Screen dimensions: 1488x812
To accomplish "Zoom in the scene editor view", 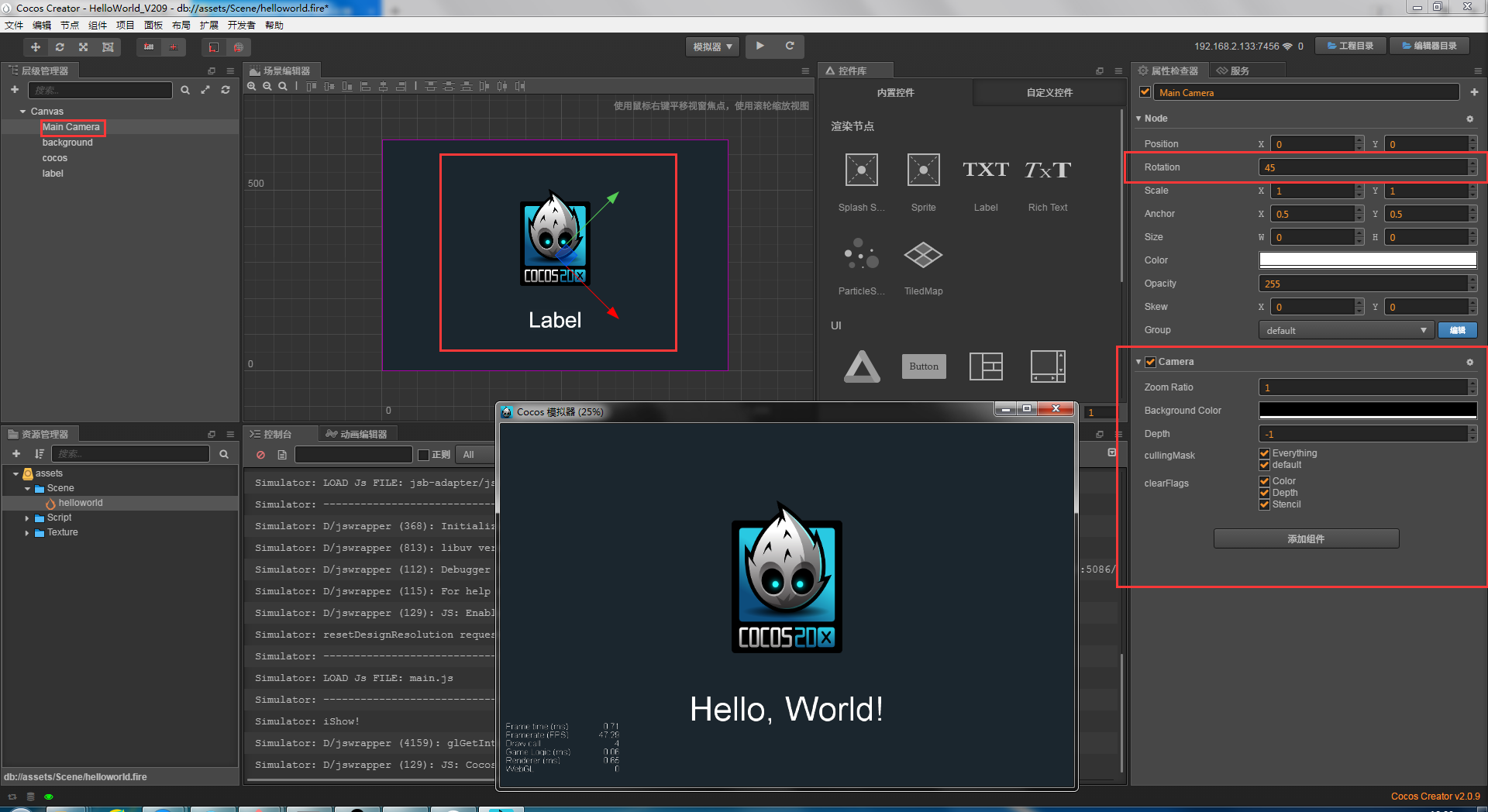I will [x=252, y=87].
